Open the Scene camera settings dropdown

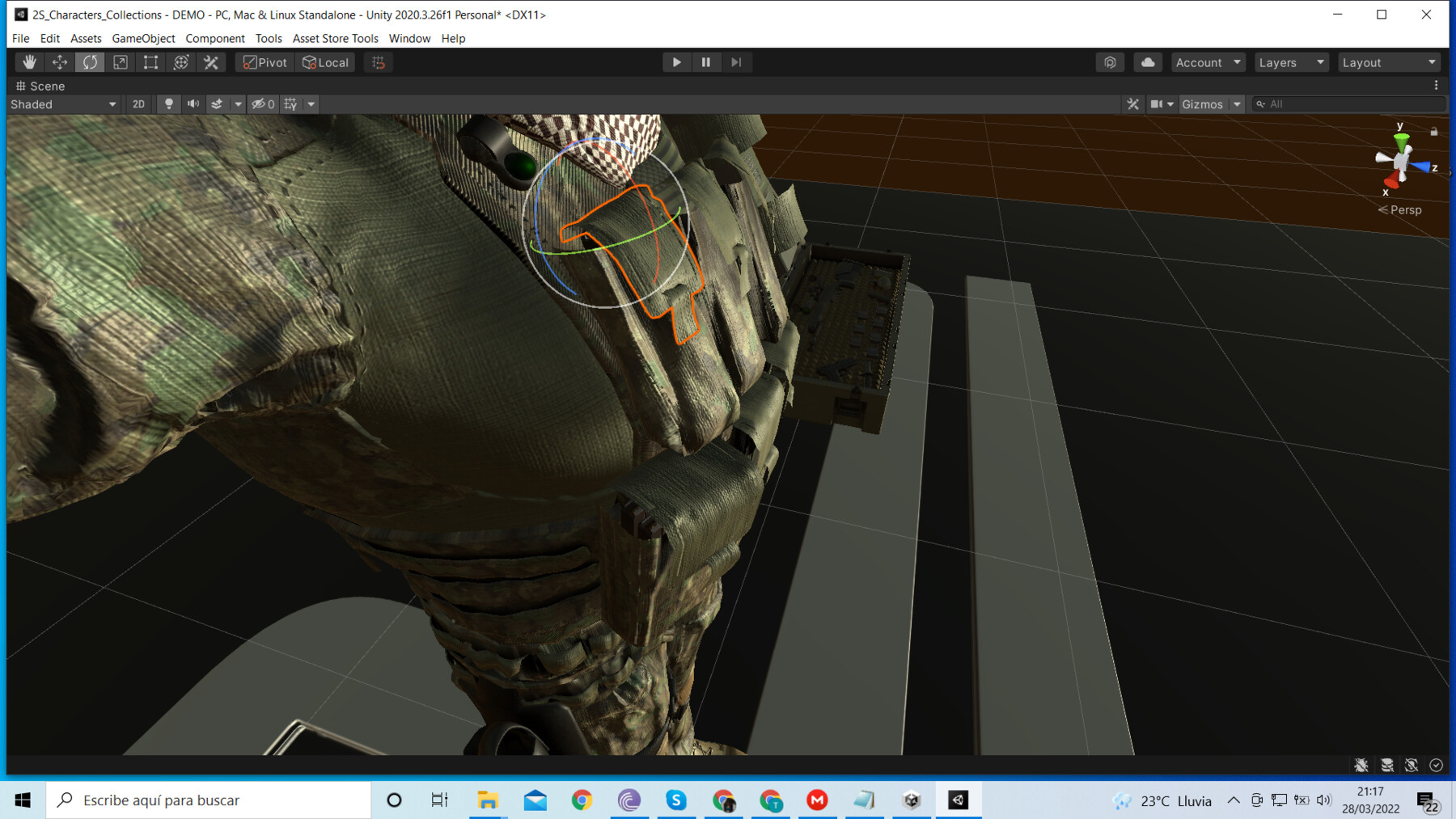pyautogui.click(x=1162, y=104)
